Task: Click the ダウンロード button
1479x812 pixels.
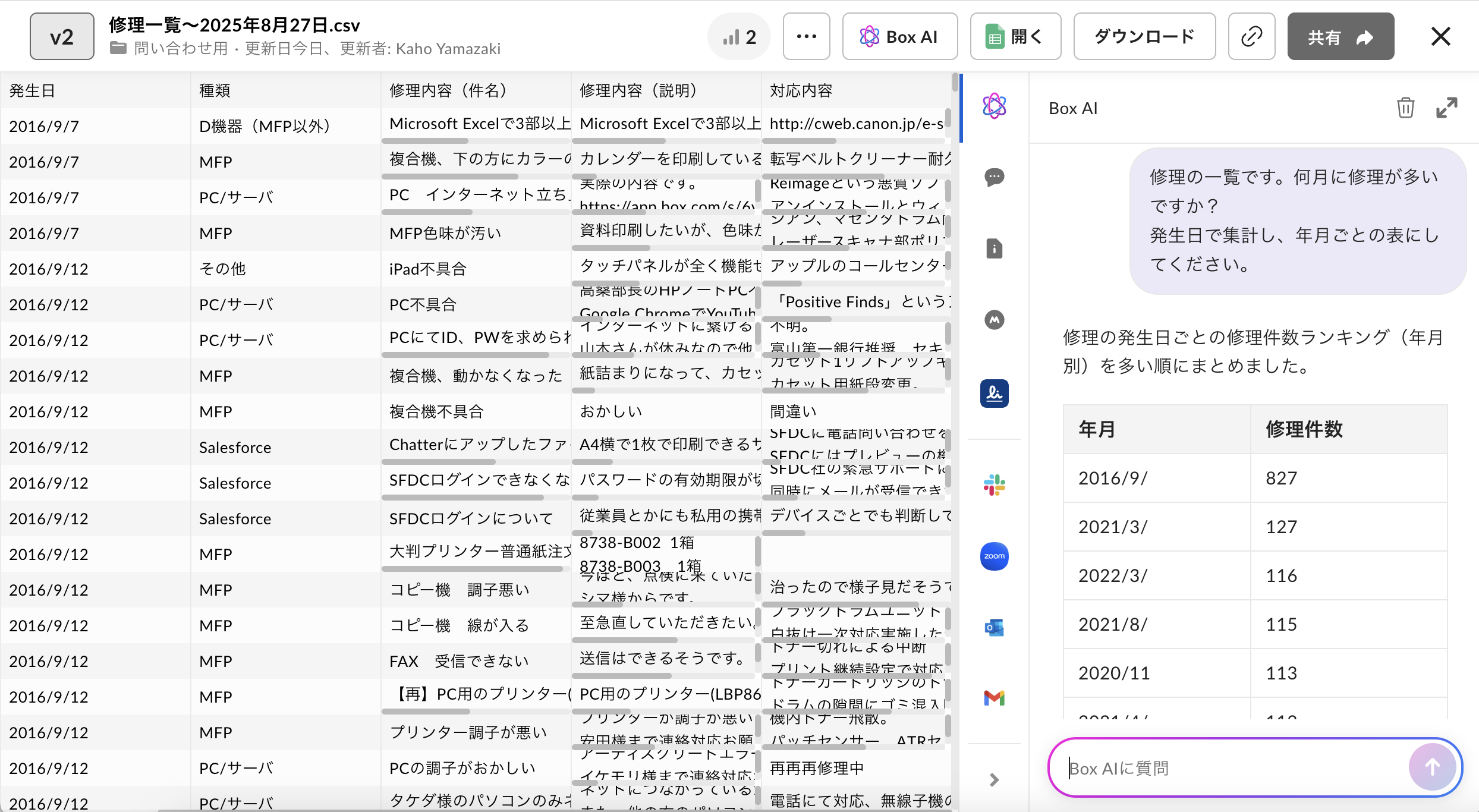Action: (1144, 37)
